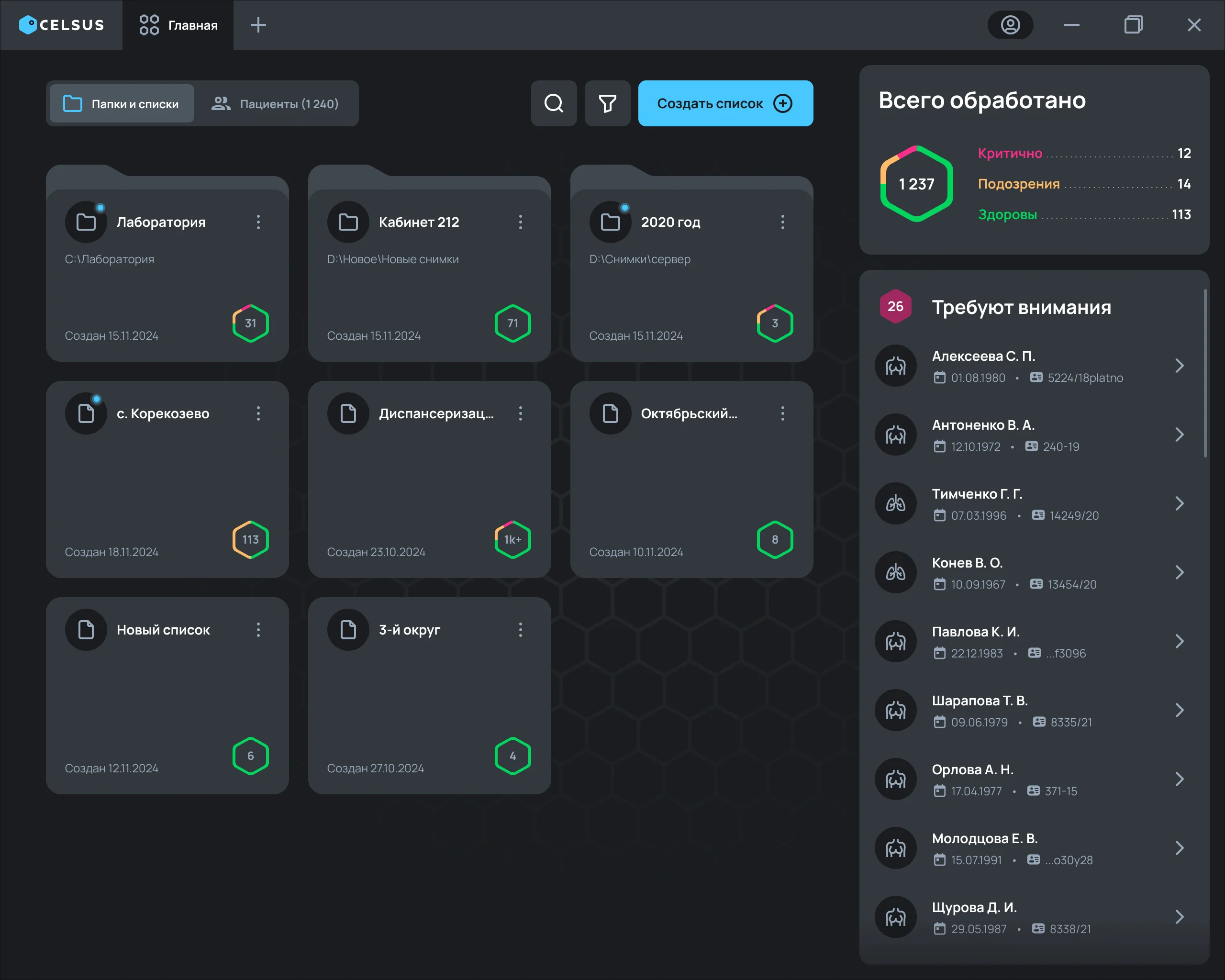Open the filter funnel button

coord(607,103)
